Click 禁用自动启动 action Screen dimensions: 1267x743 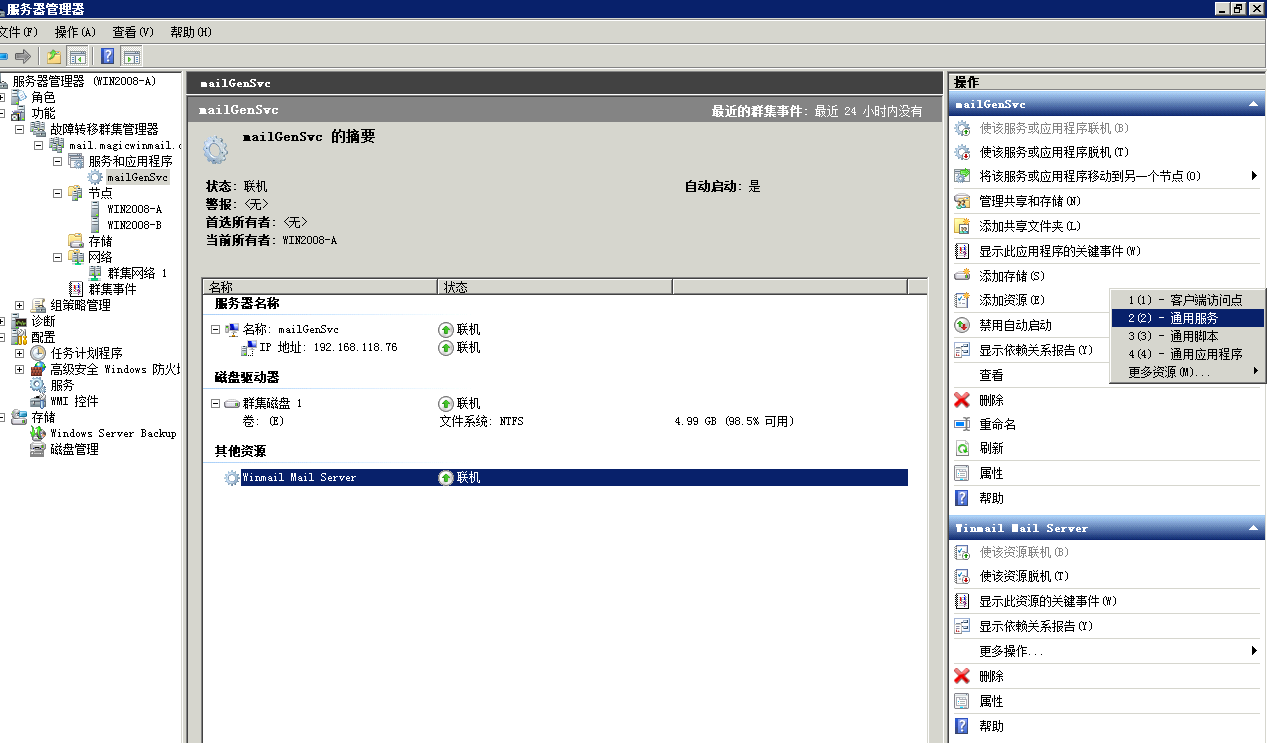(x=1015, y=325)
